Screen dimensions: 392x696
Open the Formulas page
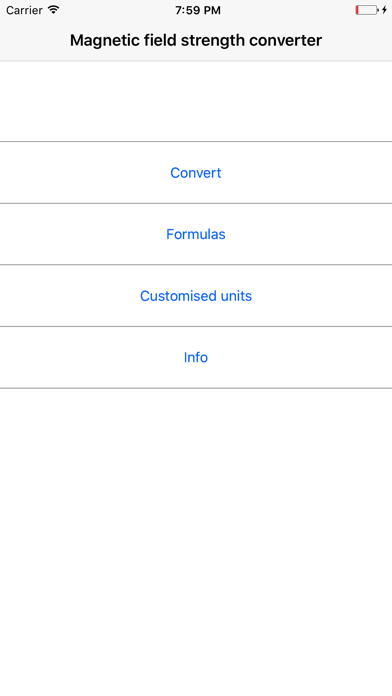196,234
